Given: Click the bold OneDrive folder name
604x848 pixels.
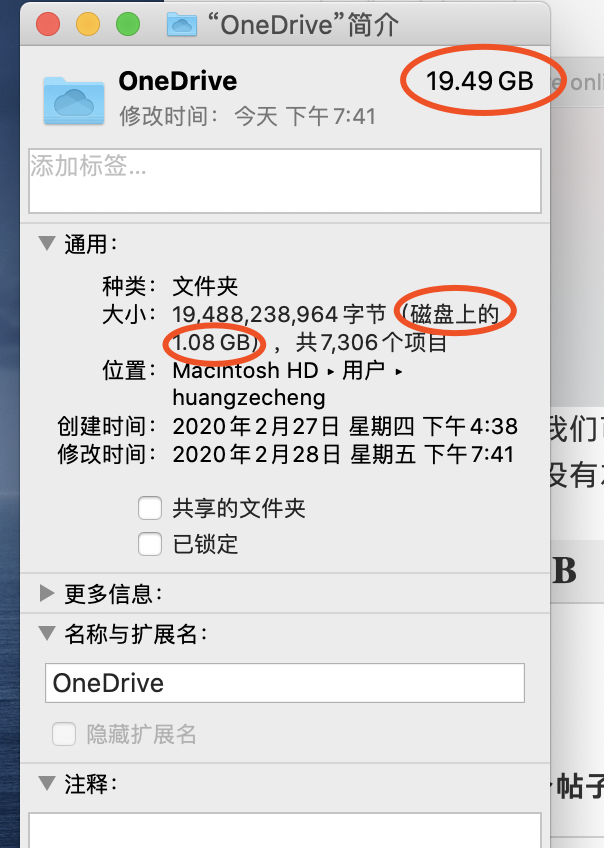Looking at the screenshot, I should point(177,81).
